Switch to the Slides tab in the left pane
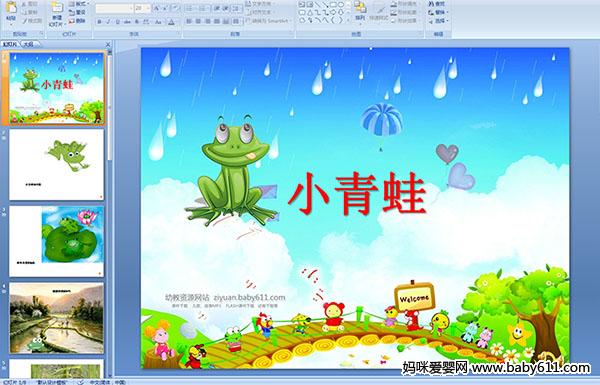 pyautogui.click(x=10, y=44)
